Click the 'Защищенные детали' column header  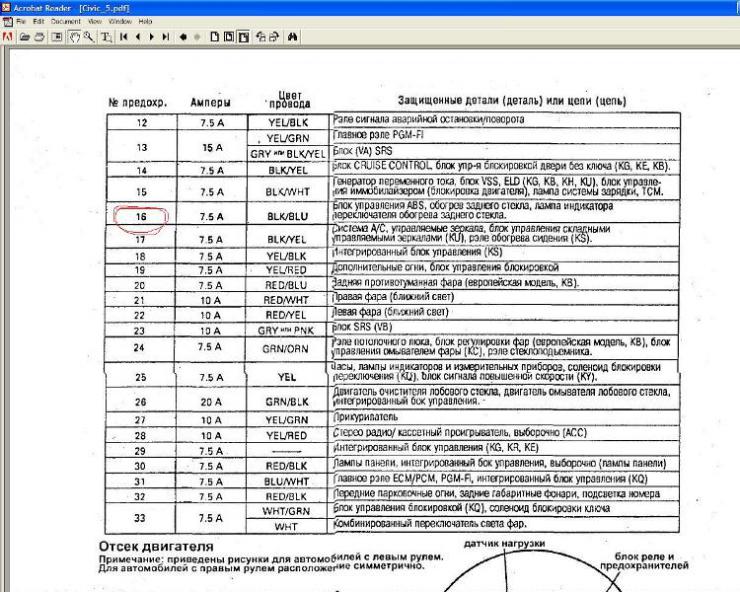coord(512,101)
